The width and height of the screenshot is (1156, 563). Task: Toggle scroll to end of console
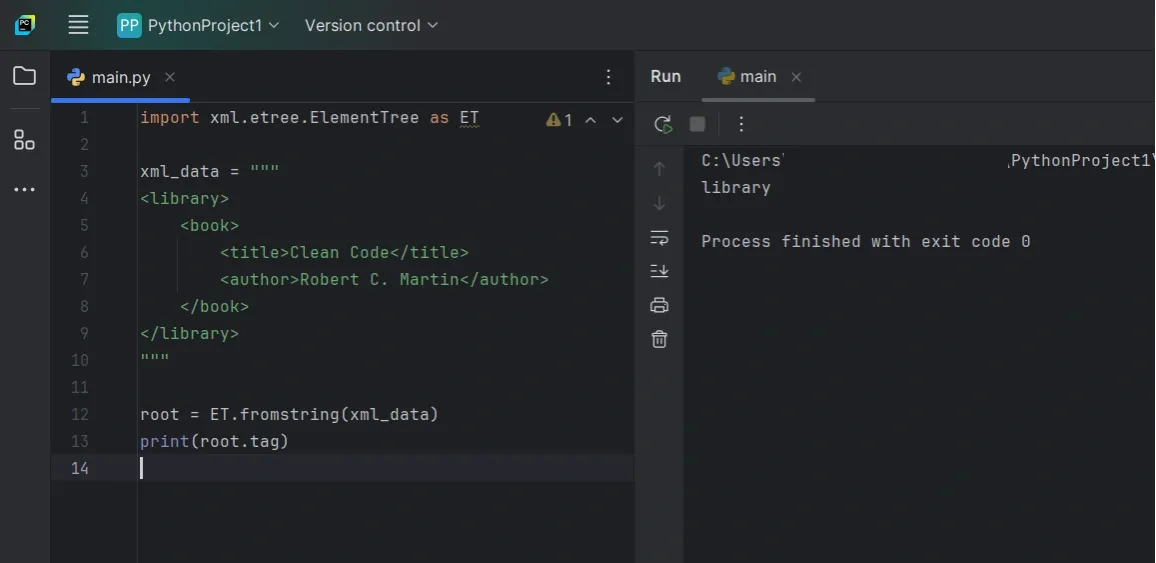(660, 271)
